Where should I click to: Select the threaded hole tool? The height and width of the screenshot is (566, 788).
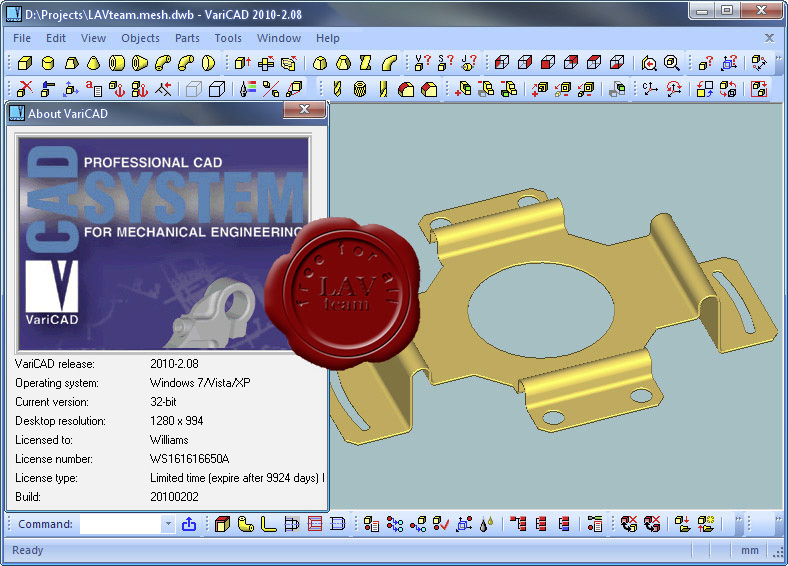tap(360, 89)
